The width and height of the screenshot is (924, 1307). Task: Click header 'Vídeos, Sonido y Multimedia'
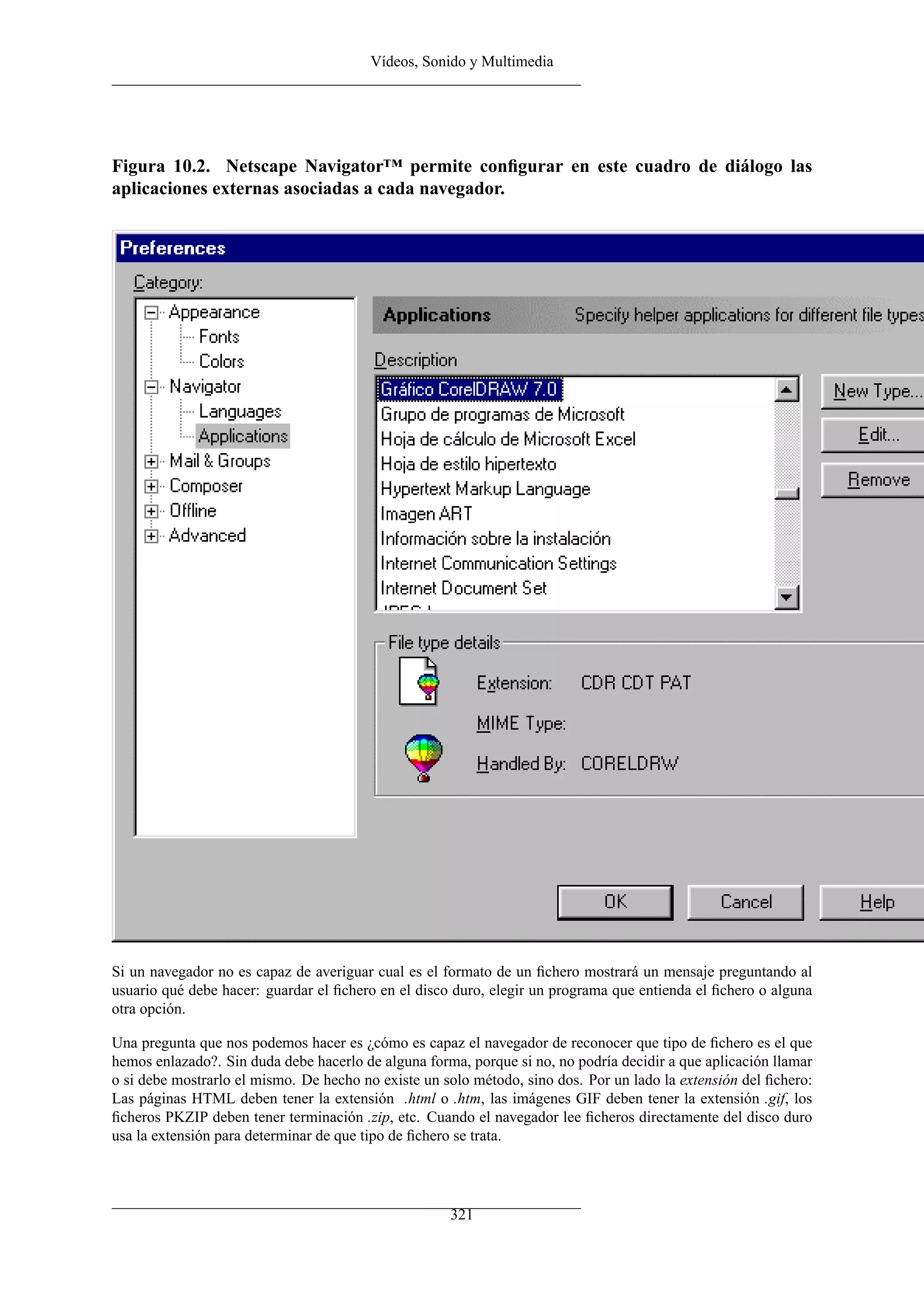pyautogui.click(x=462, y=61)
